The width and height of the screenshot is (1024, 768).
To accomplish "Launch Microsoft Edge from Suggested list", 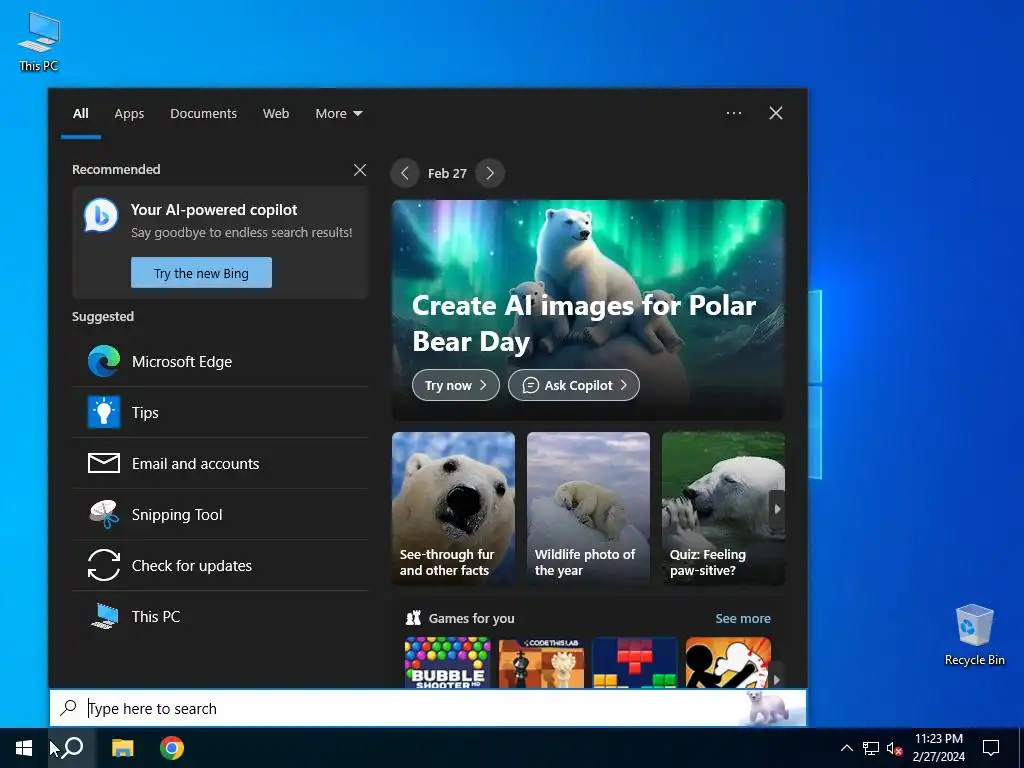I will pos(221,362).
